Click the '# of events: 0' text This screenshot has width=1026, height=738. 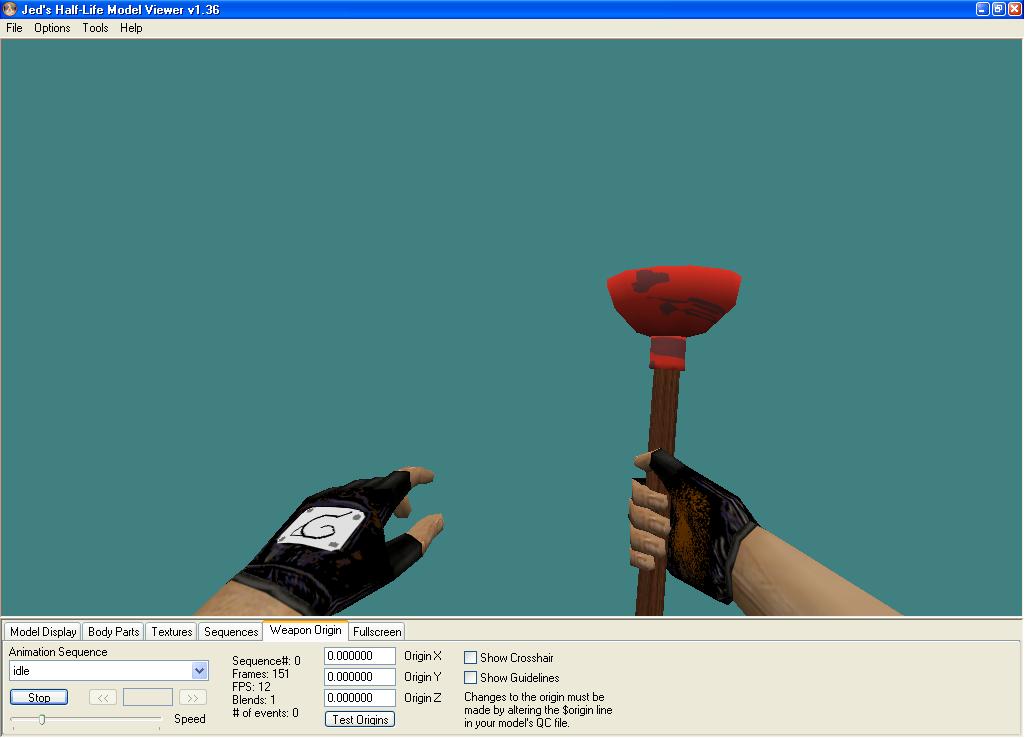click(x=265, y=713)
